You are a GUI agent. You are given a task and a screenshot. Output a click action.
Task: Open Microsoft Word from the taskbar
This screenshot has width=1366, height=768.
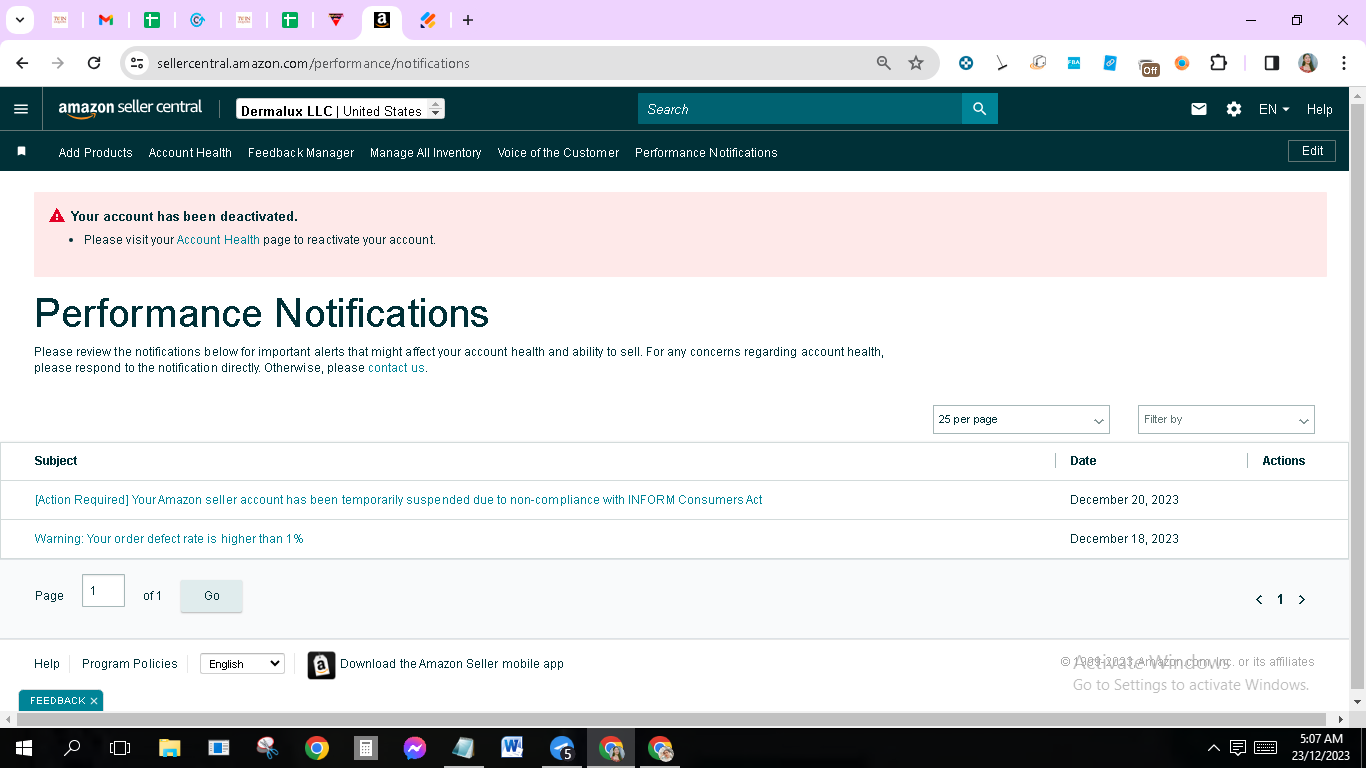(513, 748)
